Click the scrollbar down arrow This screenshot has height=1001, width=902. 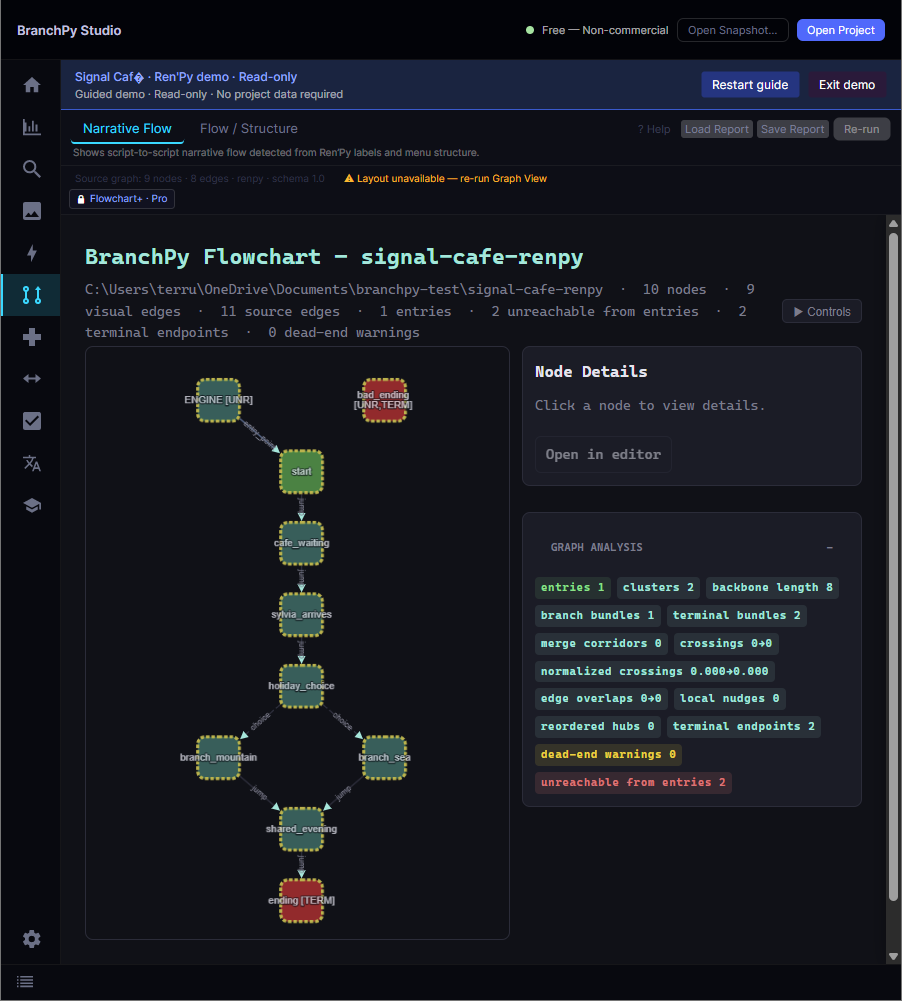pos(893,956)
